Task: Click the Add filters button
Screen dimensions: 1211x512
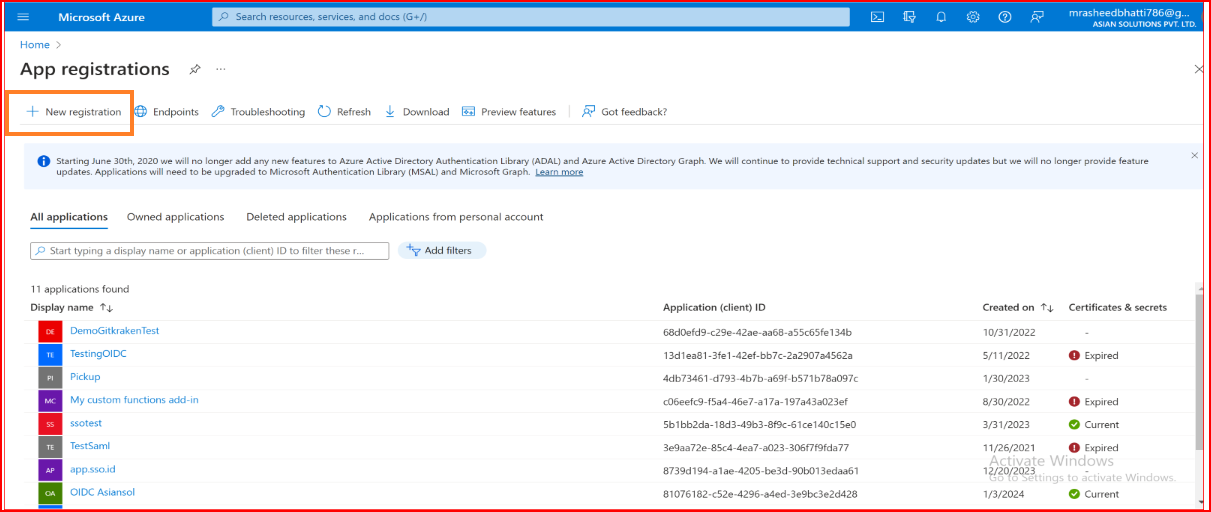Action: click(x=442, y=250)
